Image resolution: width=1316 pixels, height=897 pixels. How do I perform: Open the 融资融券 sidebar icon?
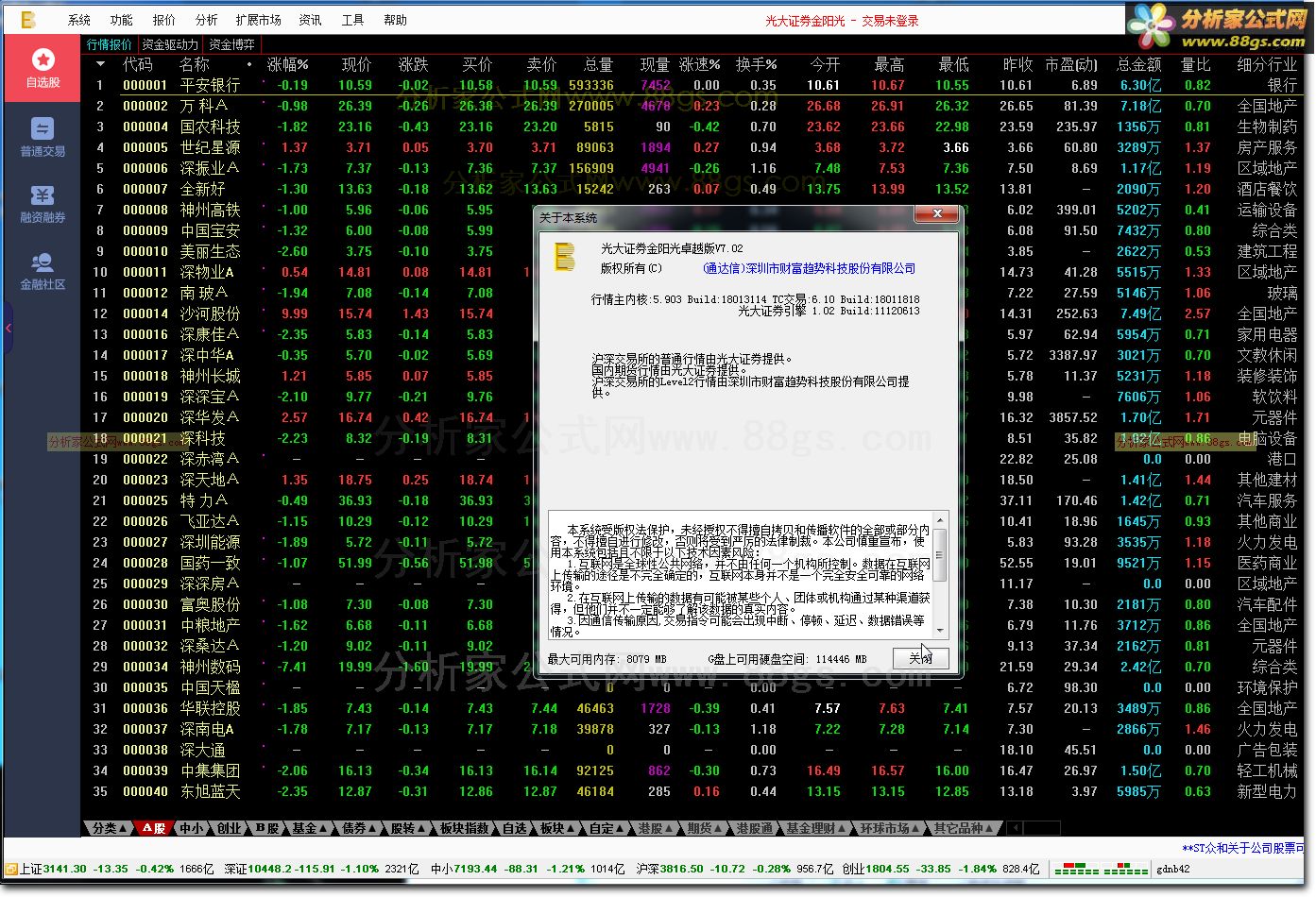43,204
